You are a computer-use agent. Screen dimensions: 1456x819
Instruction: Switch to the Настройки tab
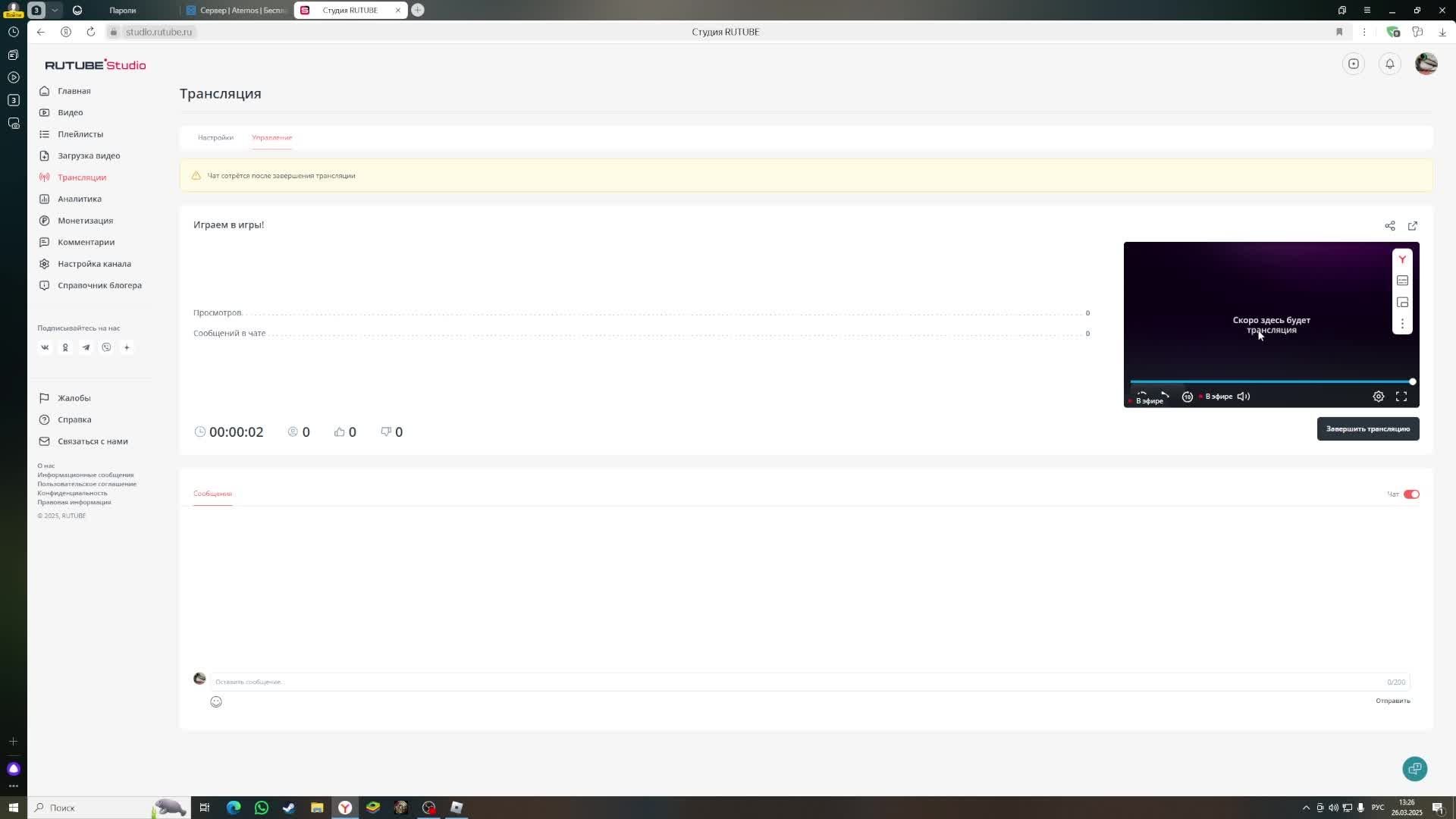click(215, 138)
